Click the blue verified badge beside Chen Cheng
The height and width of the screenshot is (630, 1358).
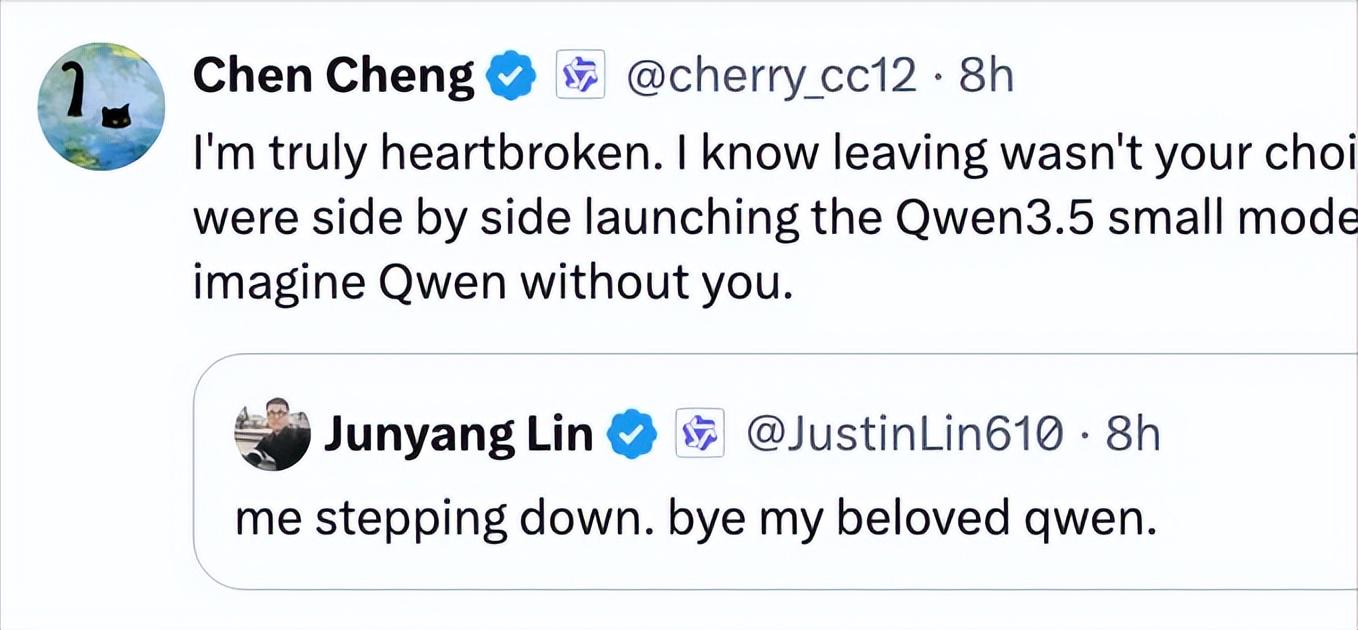(511, 78)
